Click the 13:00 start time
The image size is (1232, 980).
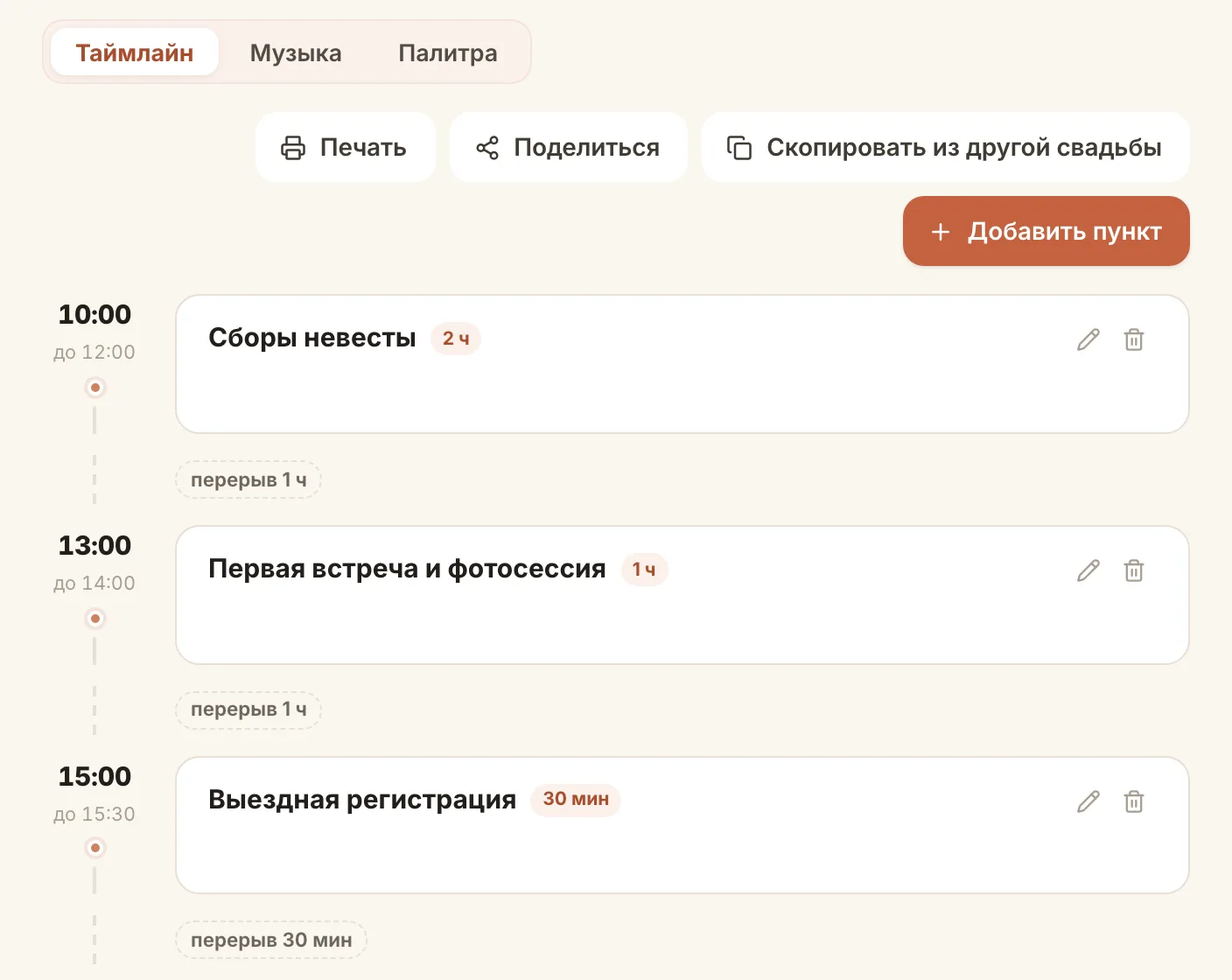pyautogui.click(x=94, y=545)
